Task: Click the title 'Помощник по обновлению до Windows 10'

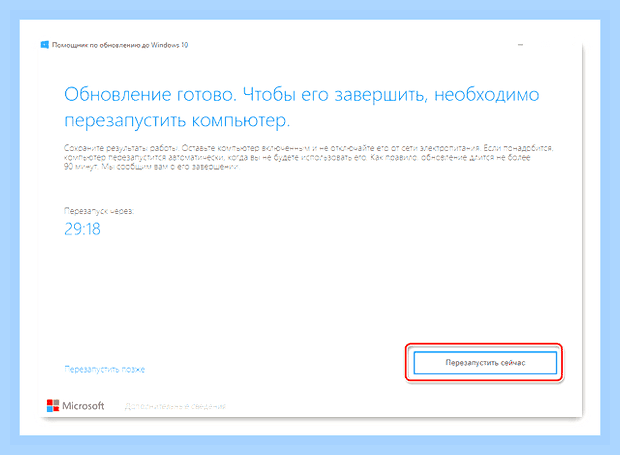Action: tap(120, 45)
